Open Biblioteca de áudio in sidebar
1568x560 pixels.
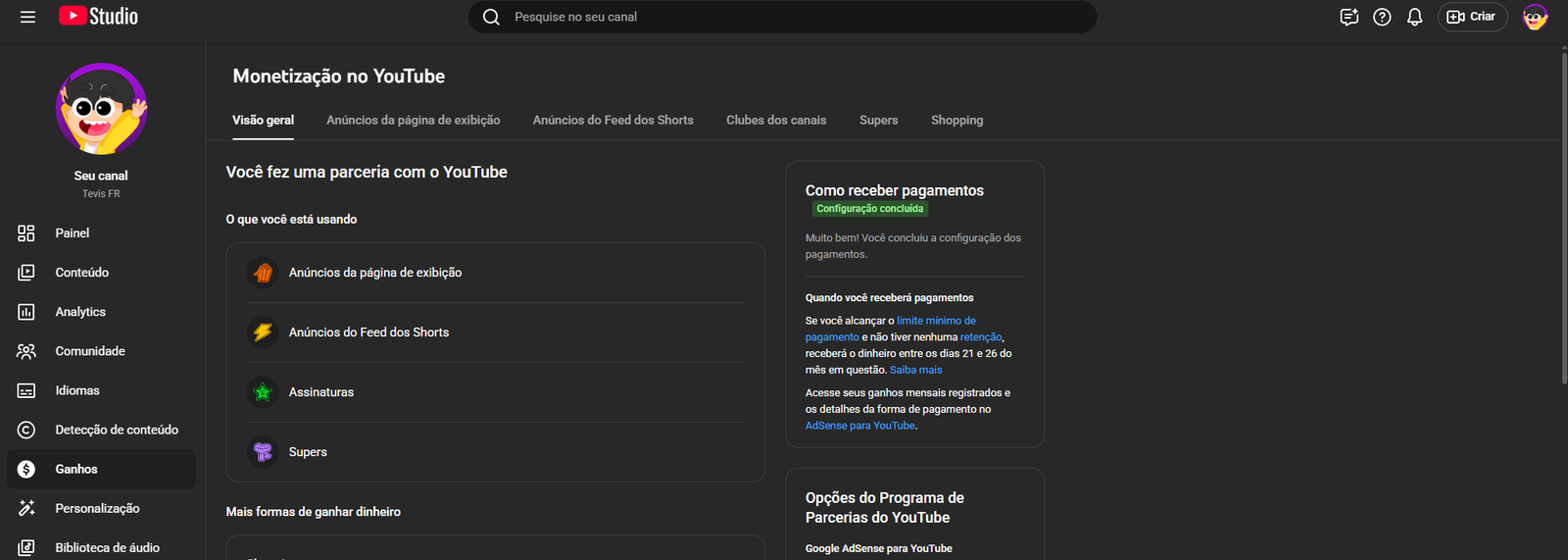pos(107,547)
